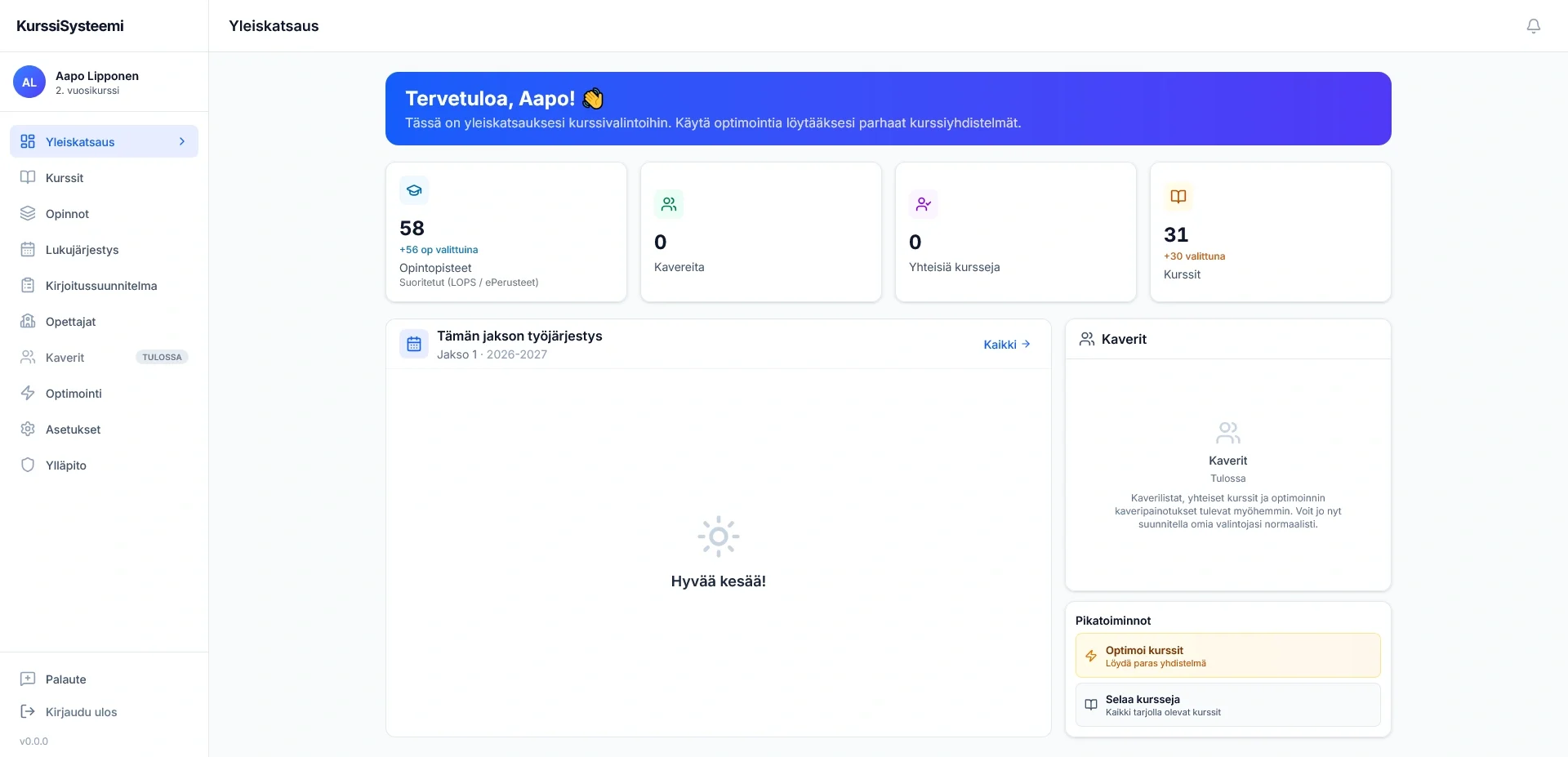
Task: Click the Kirjoitussuunnitelma clipboard icon
Action: (x=28, y=285)
